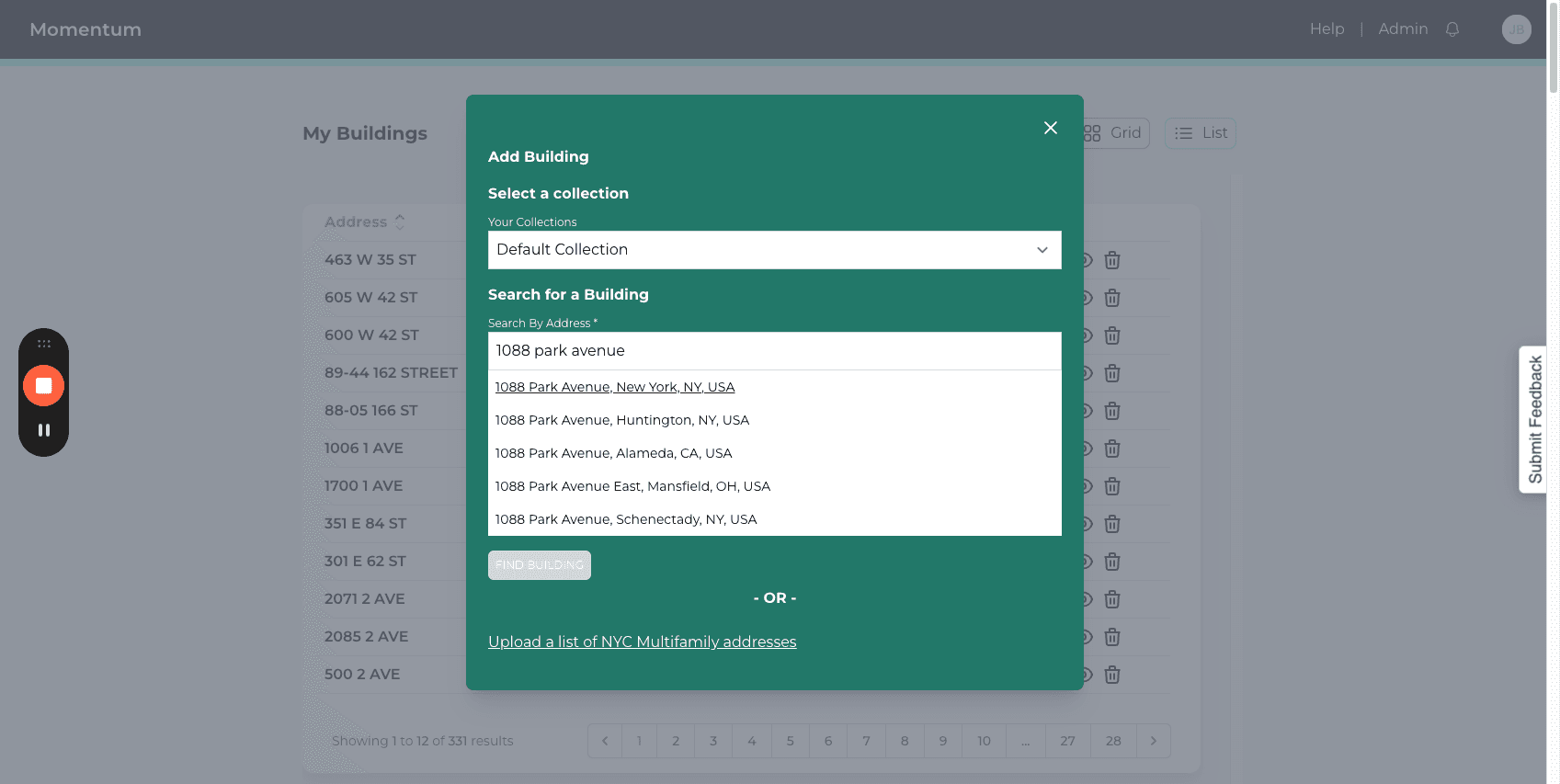Go to next results page arrow
This screenshot has height=784, width=1560.
point(1154,741)
